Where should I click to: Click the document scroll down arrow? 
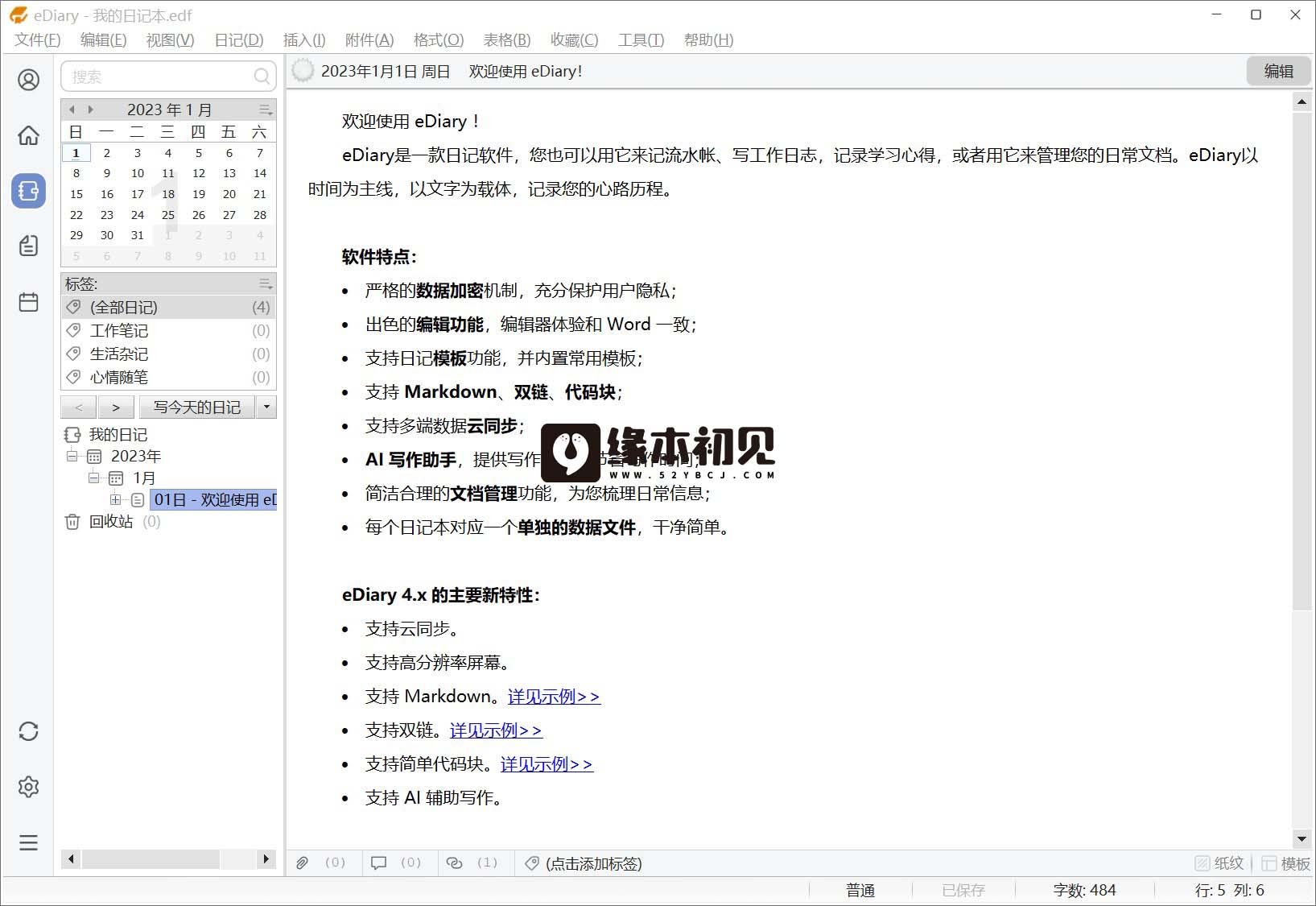[x=1302, y=838]
